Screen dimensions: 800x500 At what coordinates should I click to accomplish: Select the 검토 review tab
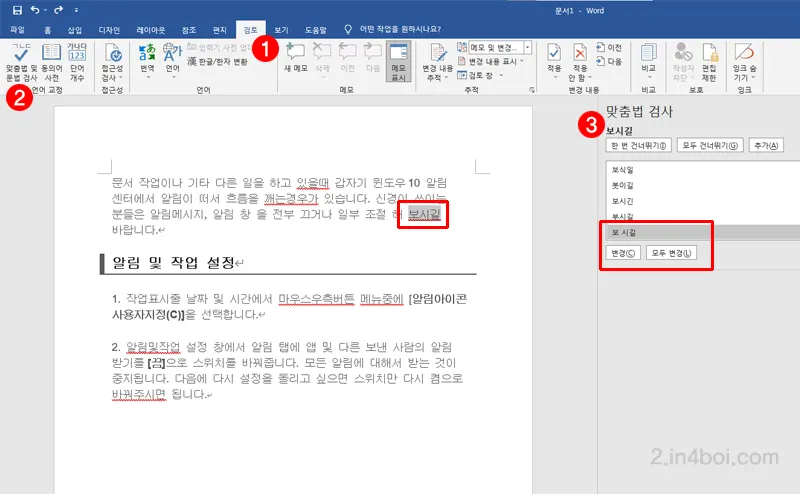[251, 30]
